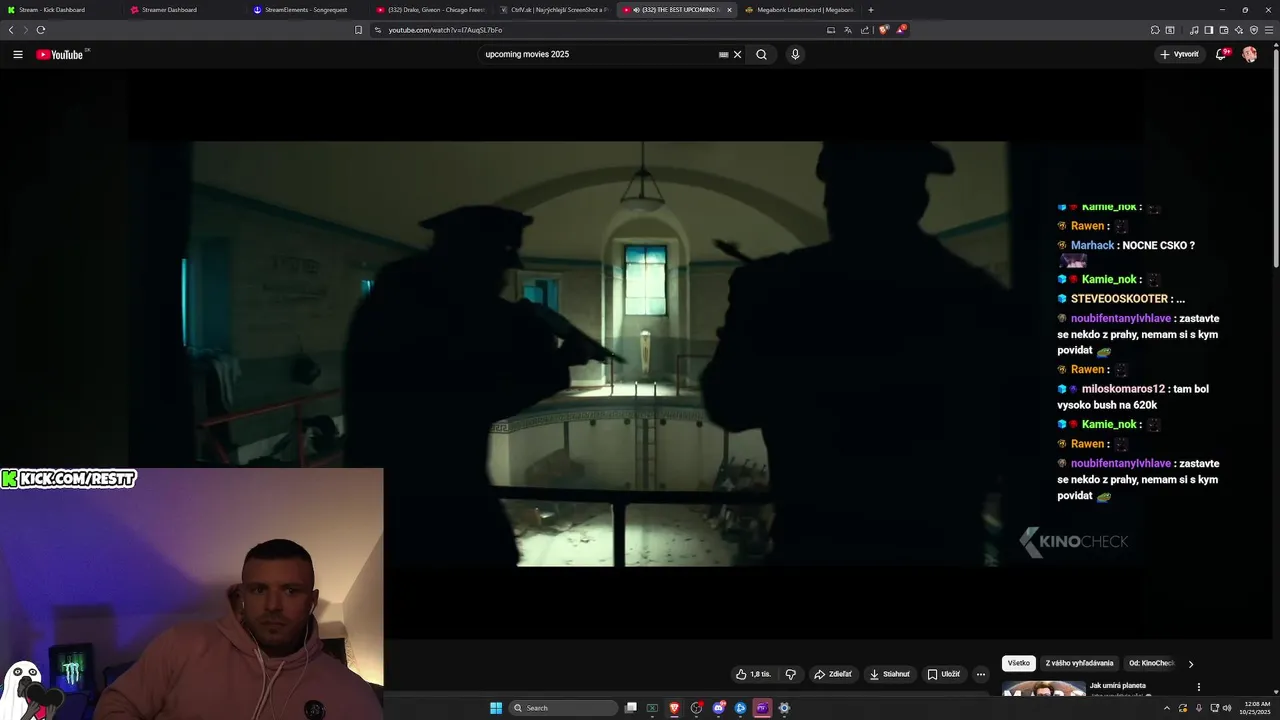Show hidden system tray icons
The width and height of the screenshot is (1280, 720).
pyautogui.click(x=1166, y=708)
